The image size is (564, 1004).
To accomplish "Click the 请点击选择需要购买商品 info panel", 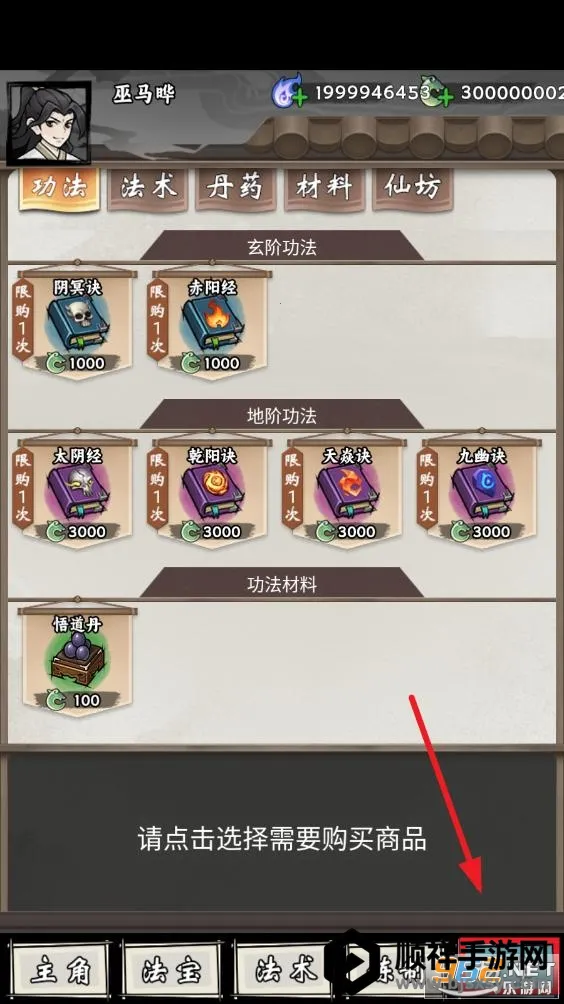I will coord(282,832).
